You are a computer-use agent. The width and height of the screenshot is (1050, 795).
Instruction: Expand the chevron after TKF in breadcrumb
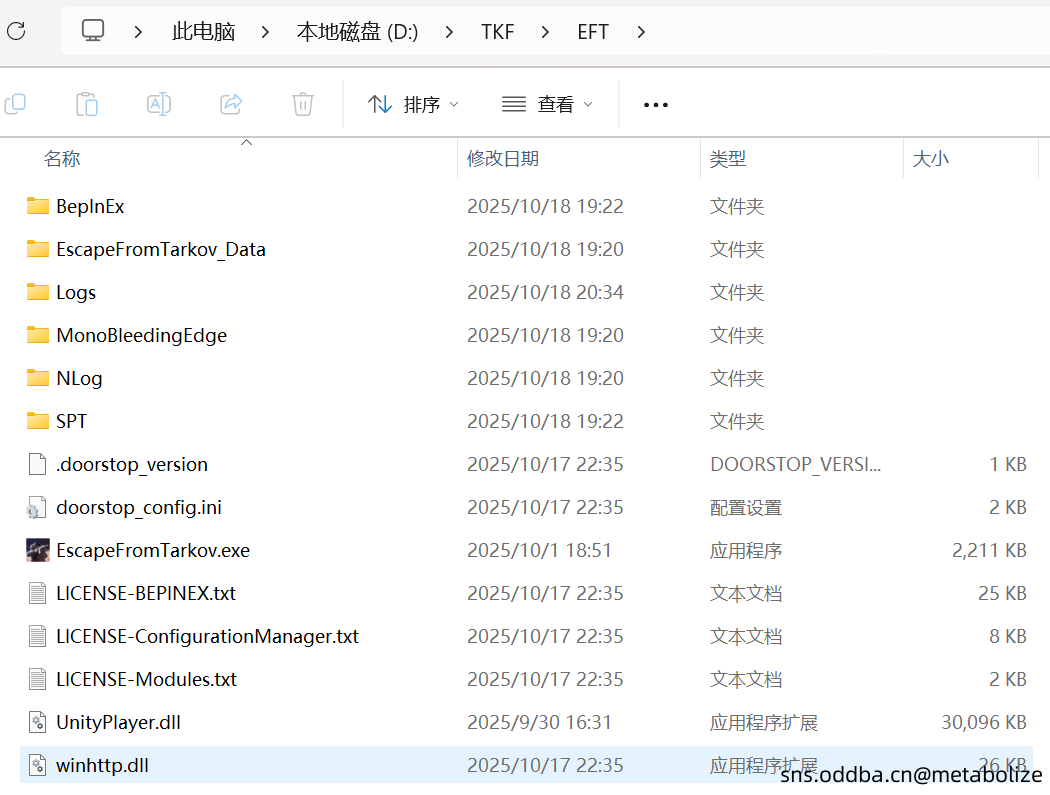pyautogui.click(x=545, y=31)
